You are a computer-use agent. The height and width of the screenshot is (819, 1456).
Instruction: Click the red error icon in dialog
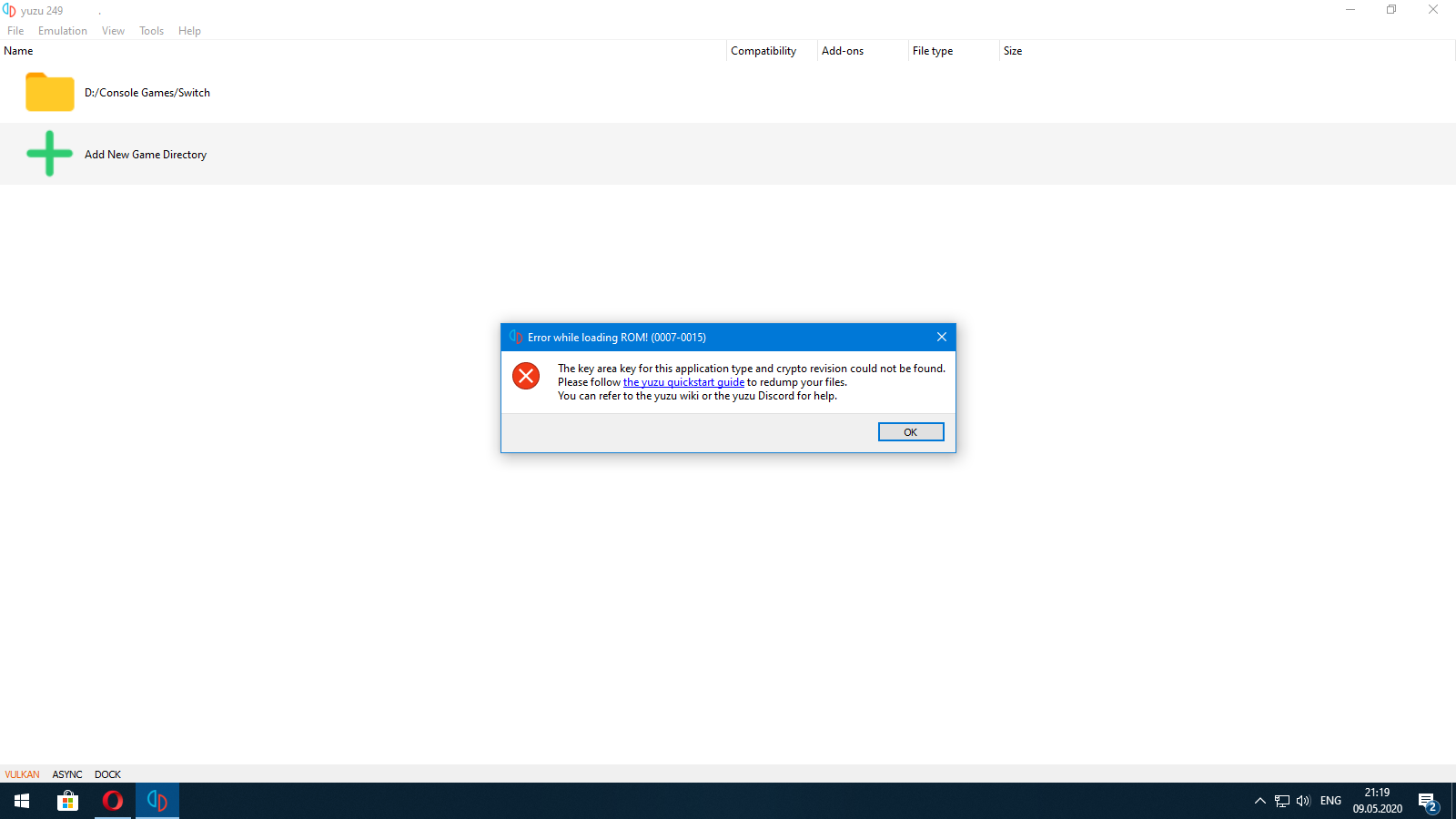coord(526,376)
